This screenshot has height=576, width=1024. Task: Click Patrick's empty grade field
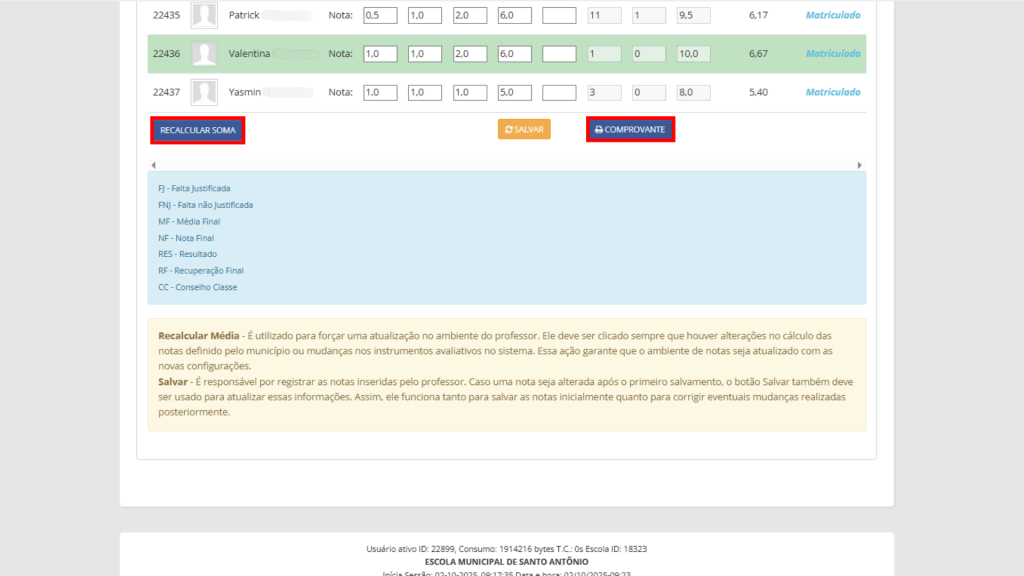point(559,16)
